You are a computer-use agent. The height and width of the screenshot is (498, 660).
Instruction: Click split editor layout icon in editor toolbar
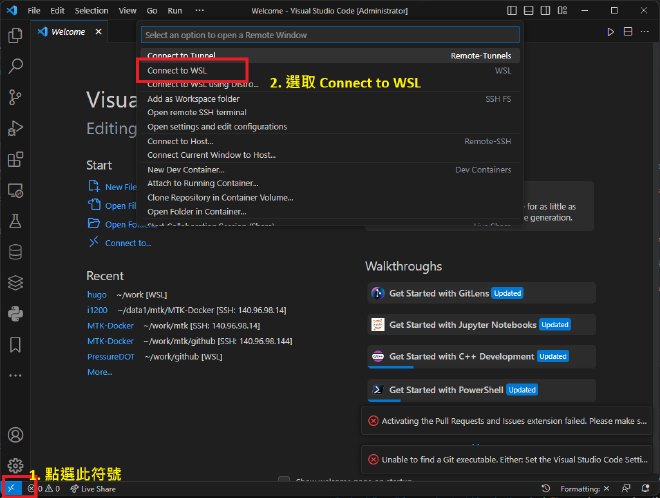(x=628, y=32)
